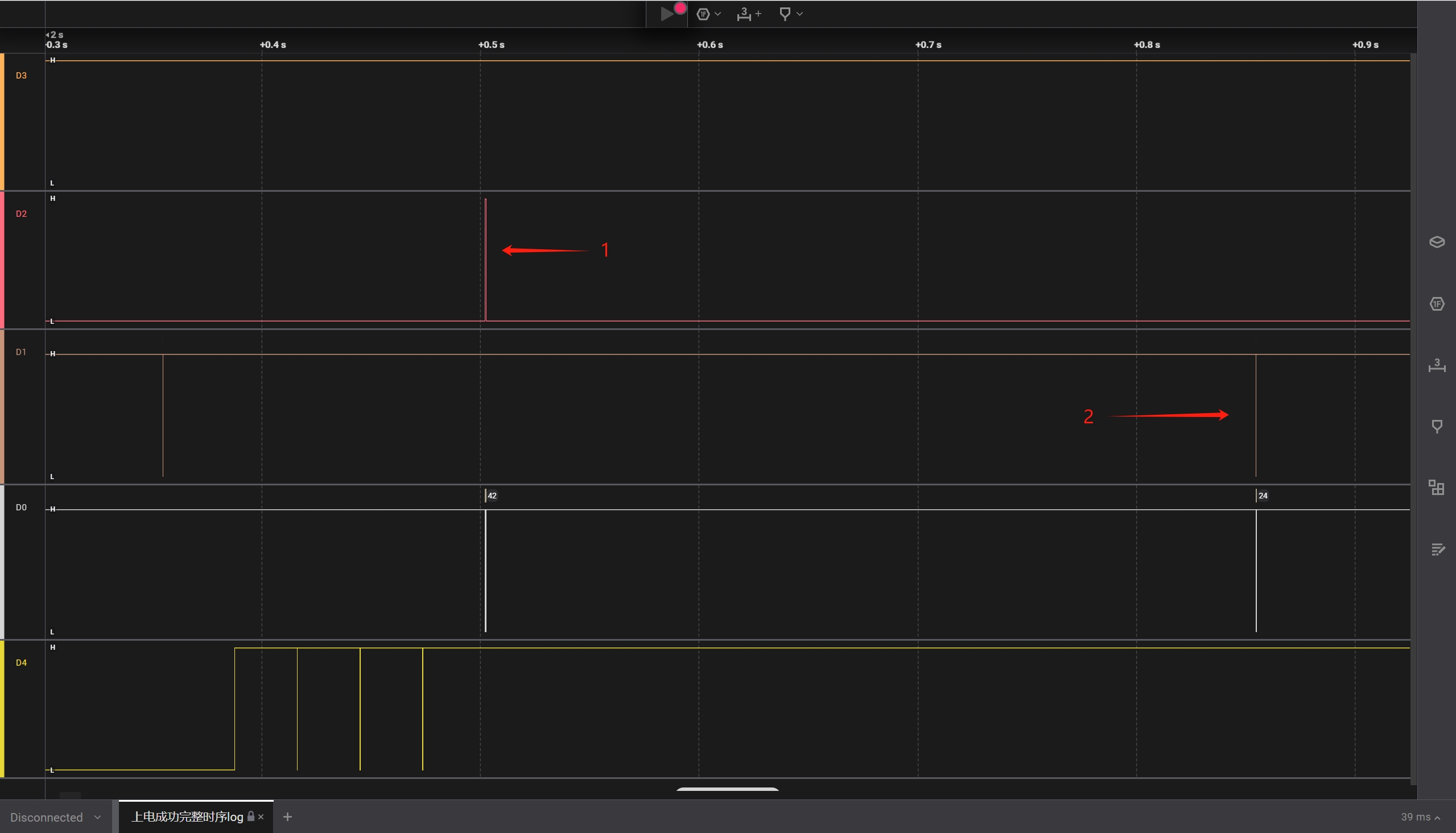Expand the Disconnected device dropdown
This screenshot has width=1456, height=833.
tap(55, 817)
